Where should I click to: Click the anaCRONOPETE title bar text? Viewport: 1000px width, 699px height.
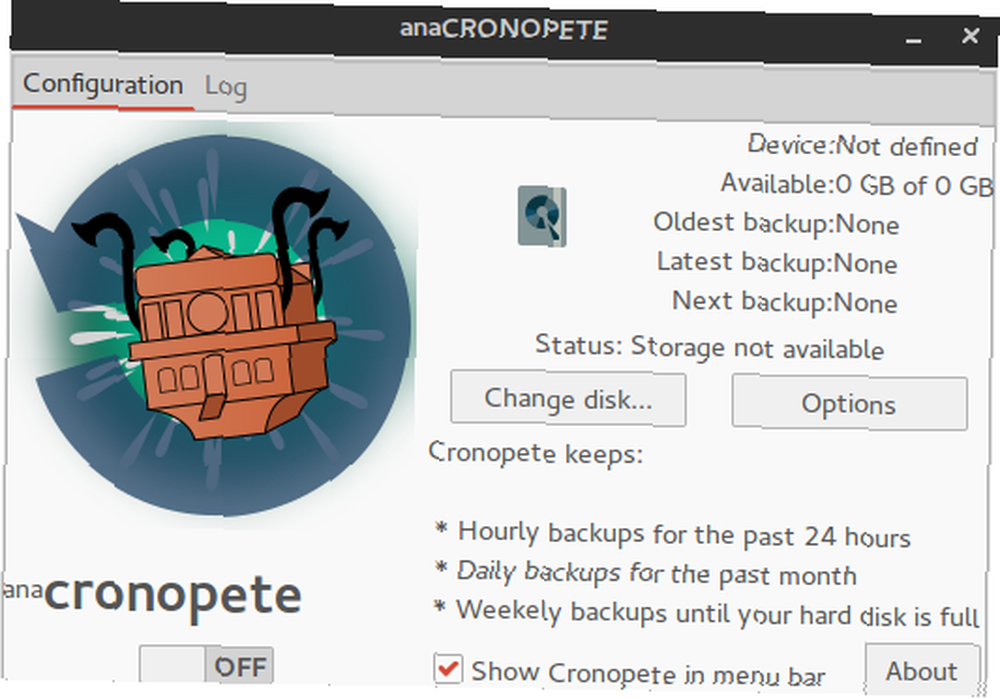[x=504, y=29]
